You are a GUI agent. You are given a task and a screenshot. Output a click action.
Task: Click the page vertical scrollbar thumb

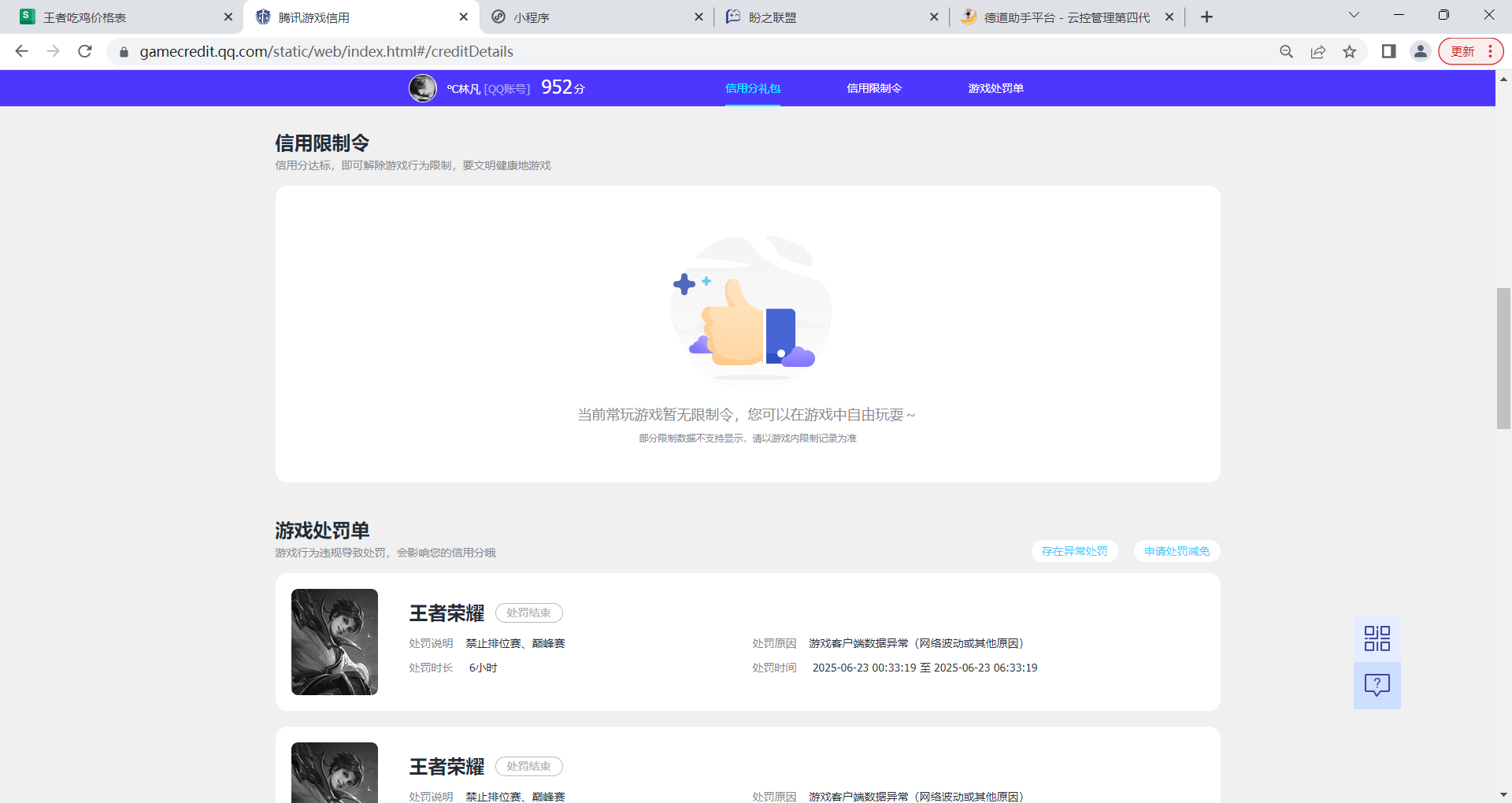coord(1503,358)
